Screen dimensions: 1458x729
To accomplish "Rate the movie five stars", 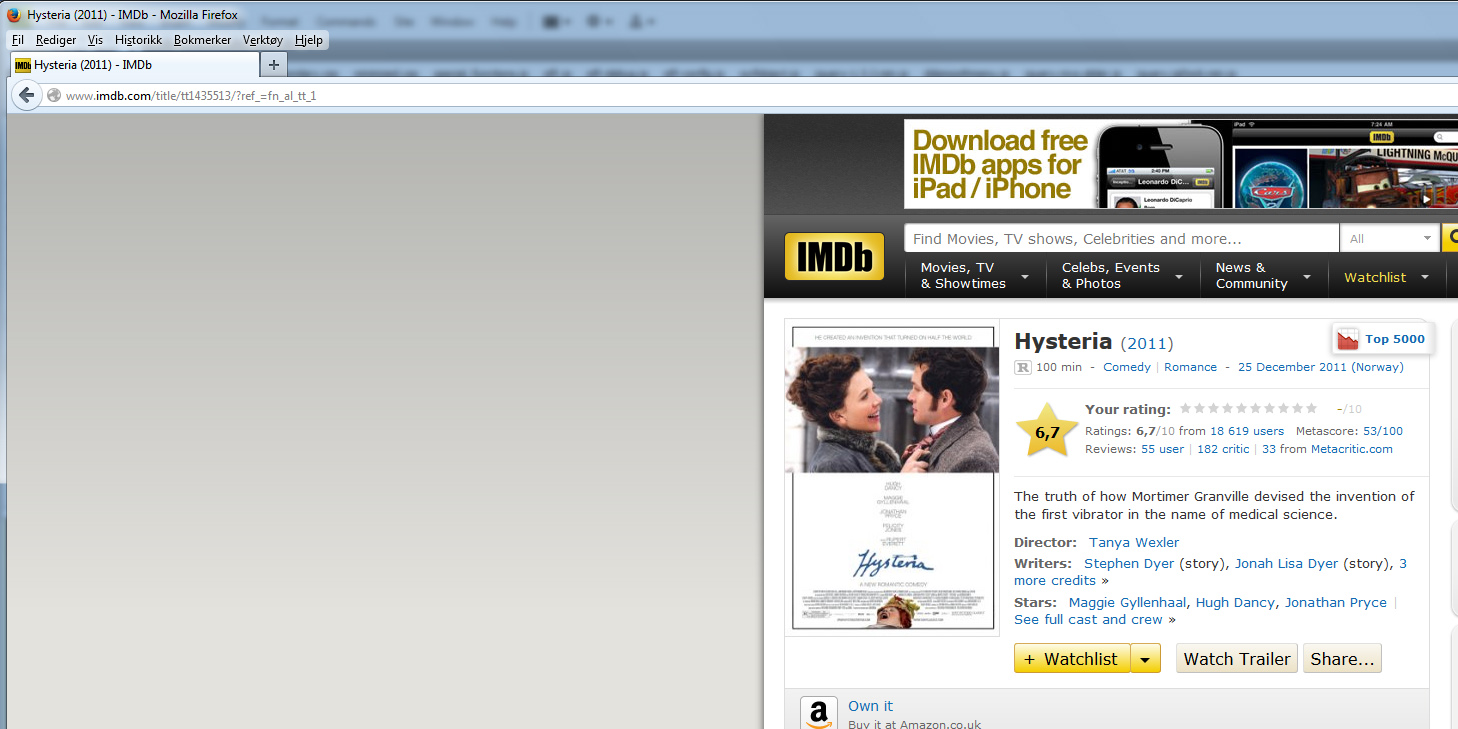I will click(x=1242, y=409).
